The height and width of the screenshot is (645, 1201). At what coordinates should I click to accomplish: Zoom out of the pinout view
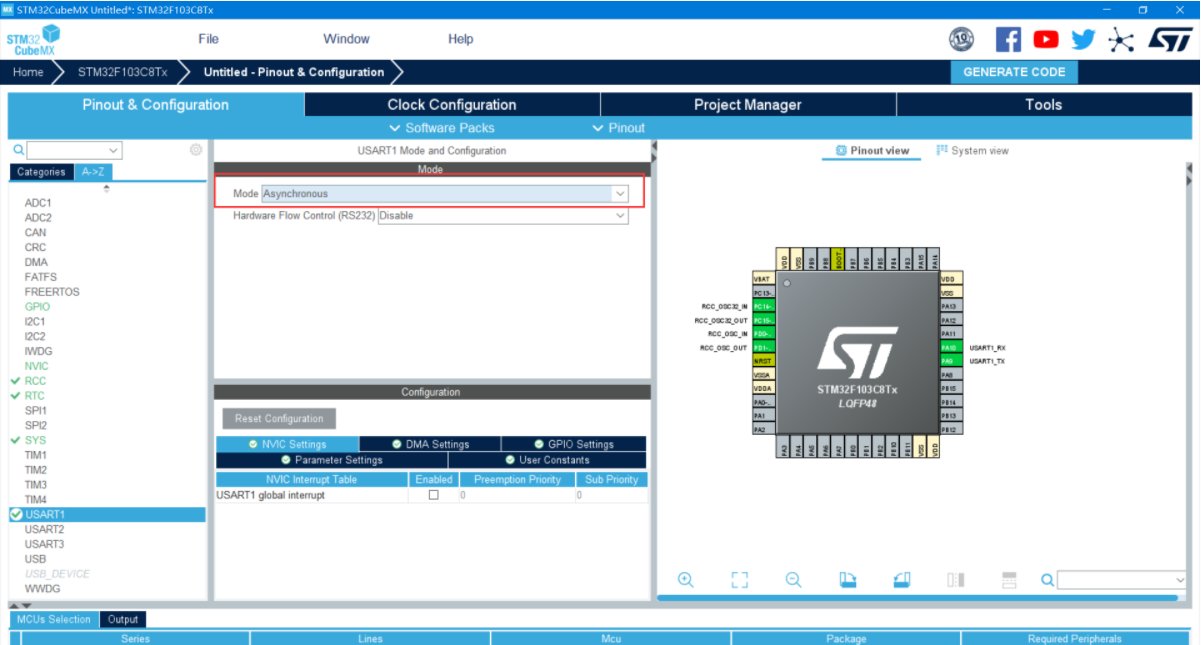pyautogui.click(x=793, y=579)
